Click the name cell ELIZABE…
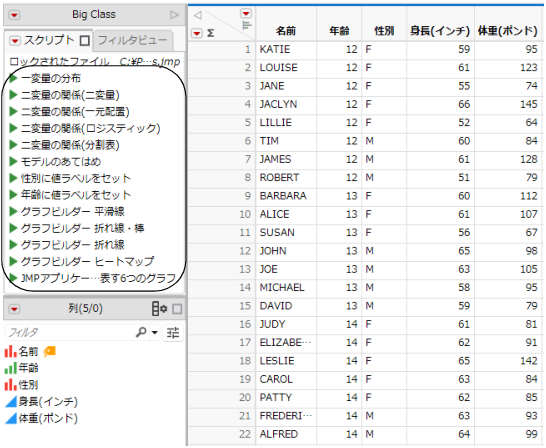Image resolution: width=546 pixels, height=448 pixels. coord(286,343)
